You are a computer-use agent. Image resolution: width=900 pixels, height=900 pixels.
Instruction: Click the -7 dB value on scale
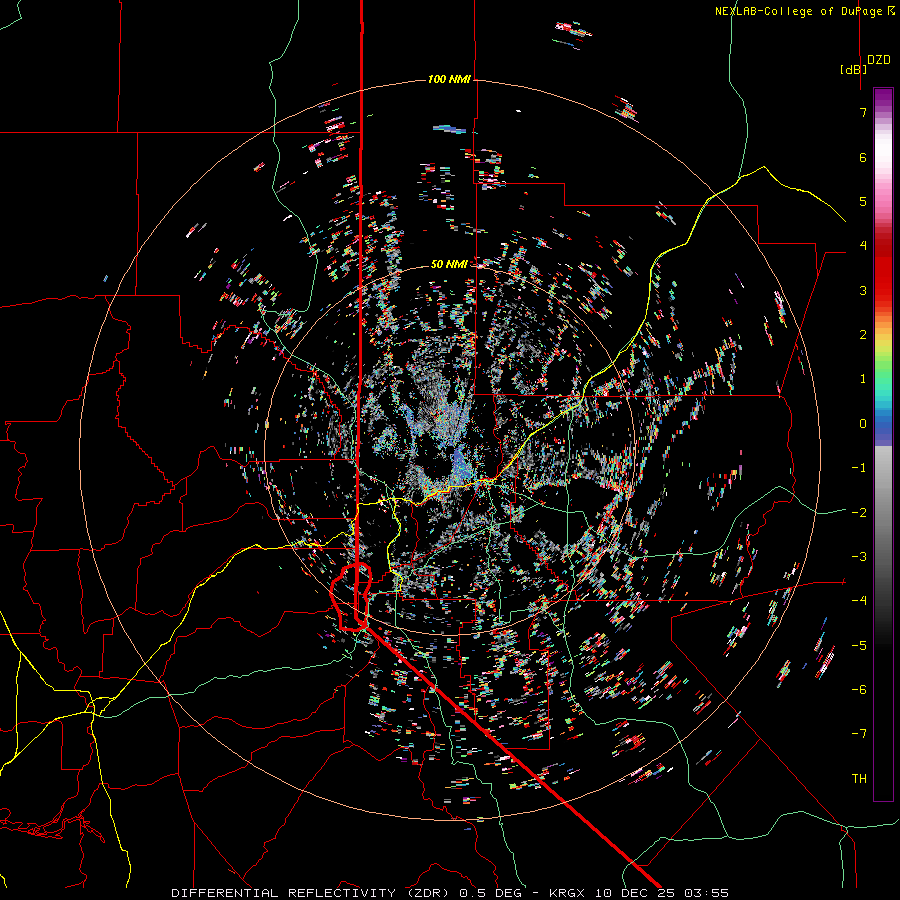[x=859, y=734]
